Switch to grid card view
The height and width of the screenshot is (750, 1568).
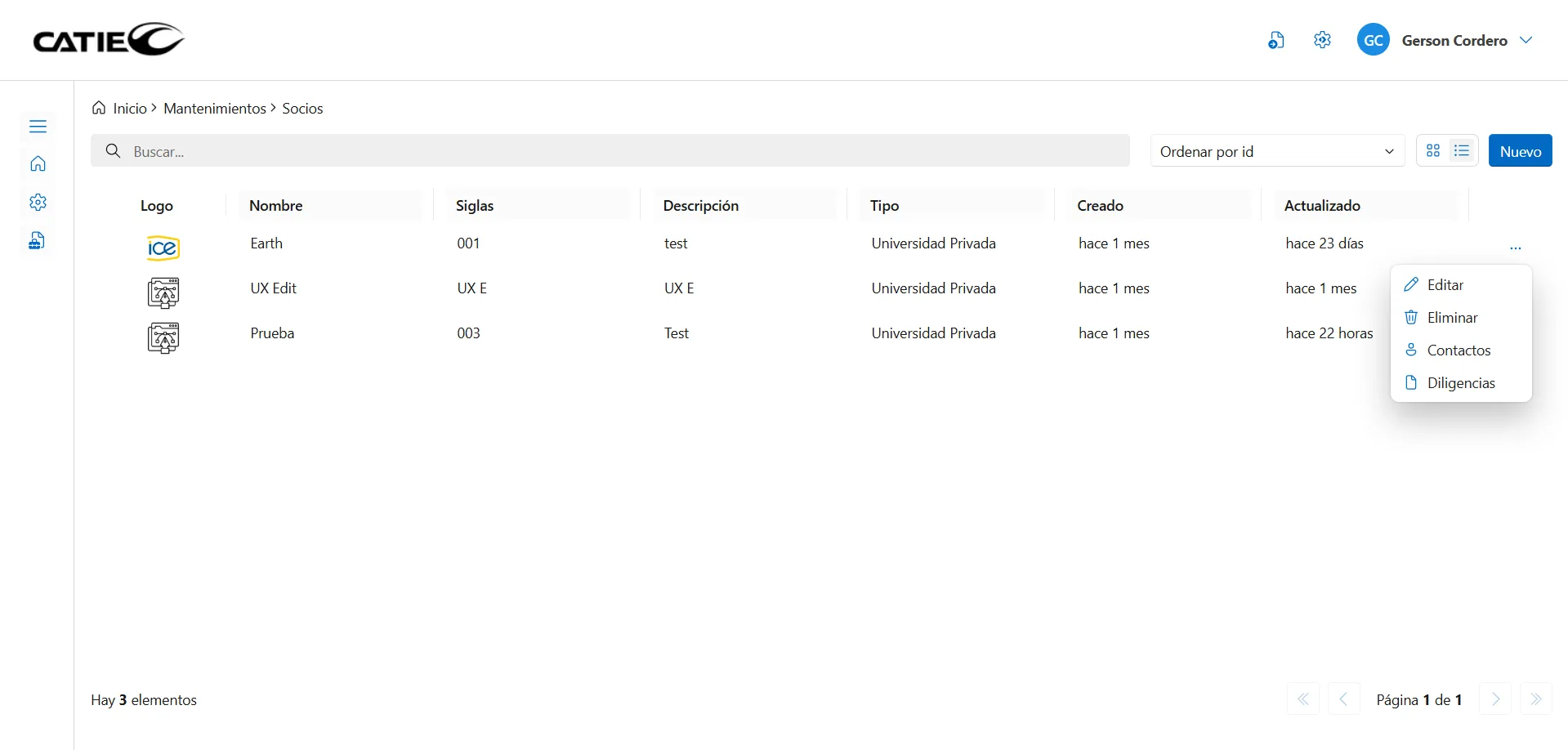[x=1433, y=151]
